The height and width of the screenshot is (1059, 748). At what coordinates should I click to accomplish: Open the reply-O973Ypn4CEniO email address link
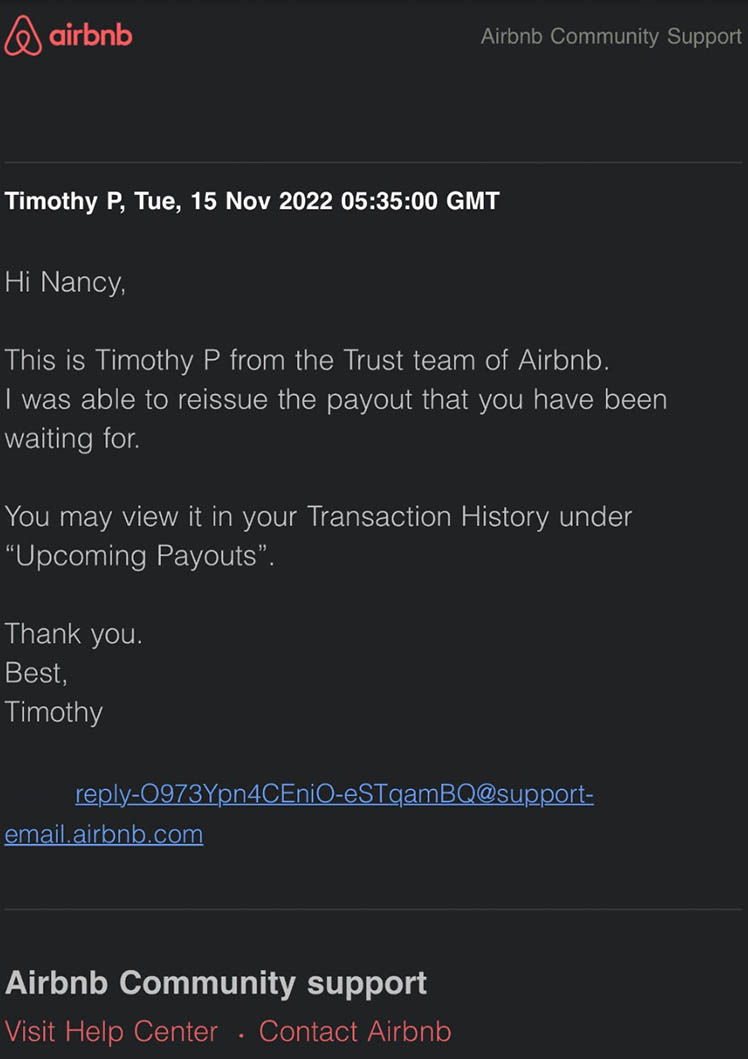pos(334,795)
